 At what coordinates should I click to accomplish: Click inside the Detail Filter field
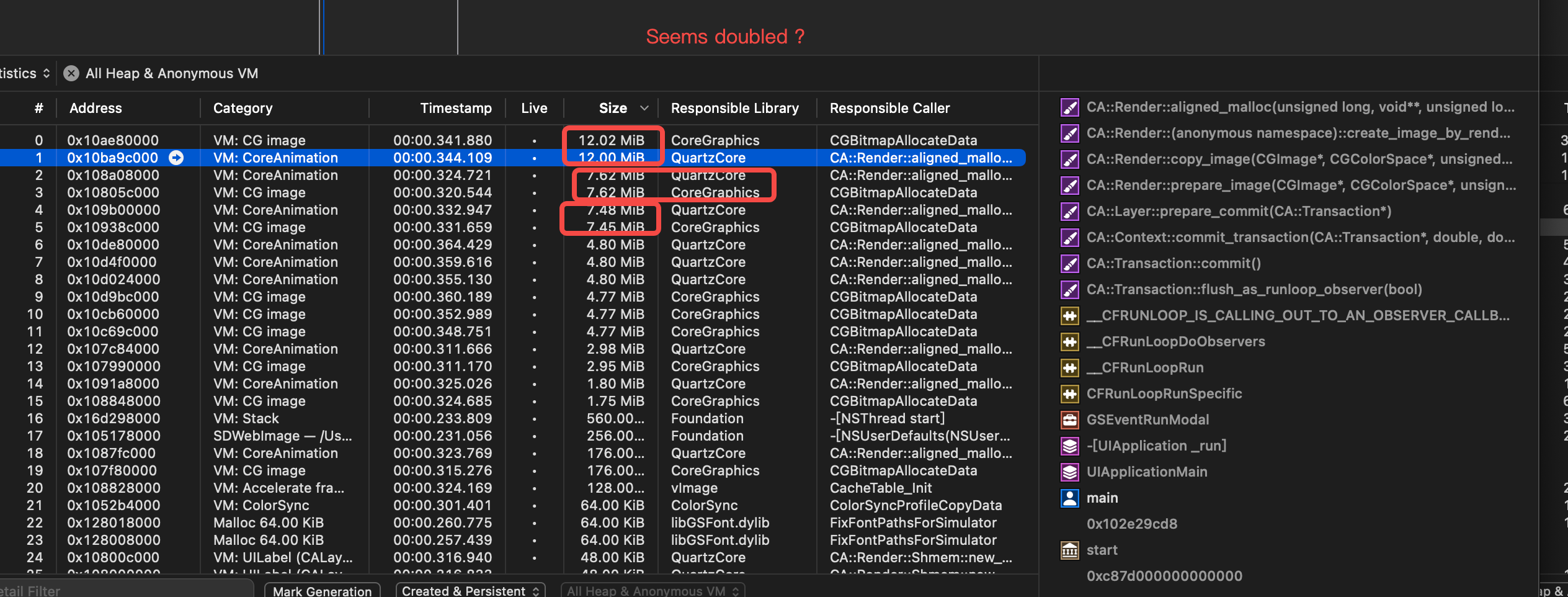(x=124, y=590)
